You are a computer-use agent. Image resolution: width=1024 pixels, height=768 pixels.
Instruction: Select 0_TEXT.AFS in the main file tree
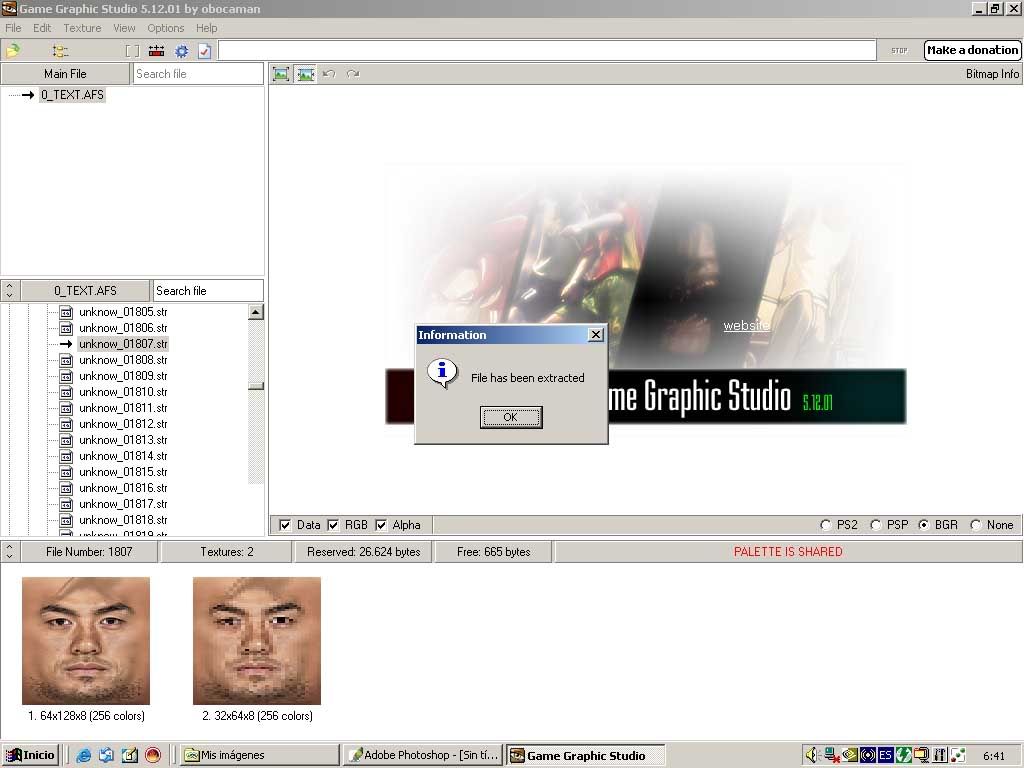coord(72,95)
